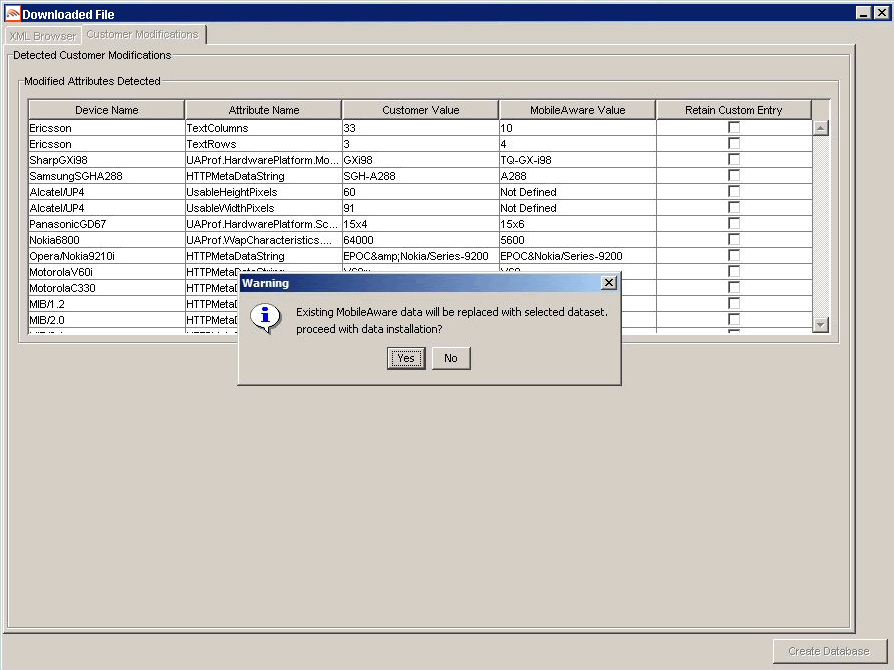The image size is (894, 670).
Task: Close the Warning dialog with X
Action: pyautogui.click(x=609, y=283)
